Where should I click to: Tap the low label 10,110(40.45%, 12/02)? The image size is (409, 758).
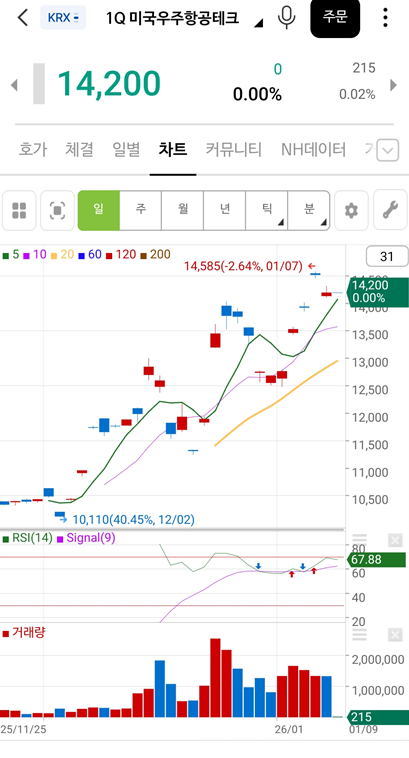pos(133,520)
